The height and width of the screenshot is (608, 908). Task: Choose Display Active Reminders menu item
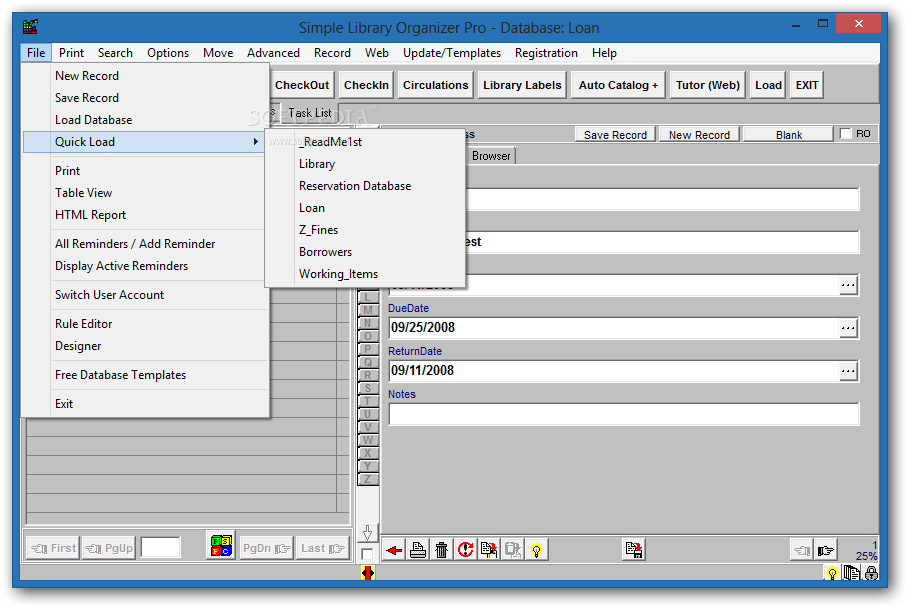pos(122,266)
